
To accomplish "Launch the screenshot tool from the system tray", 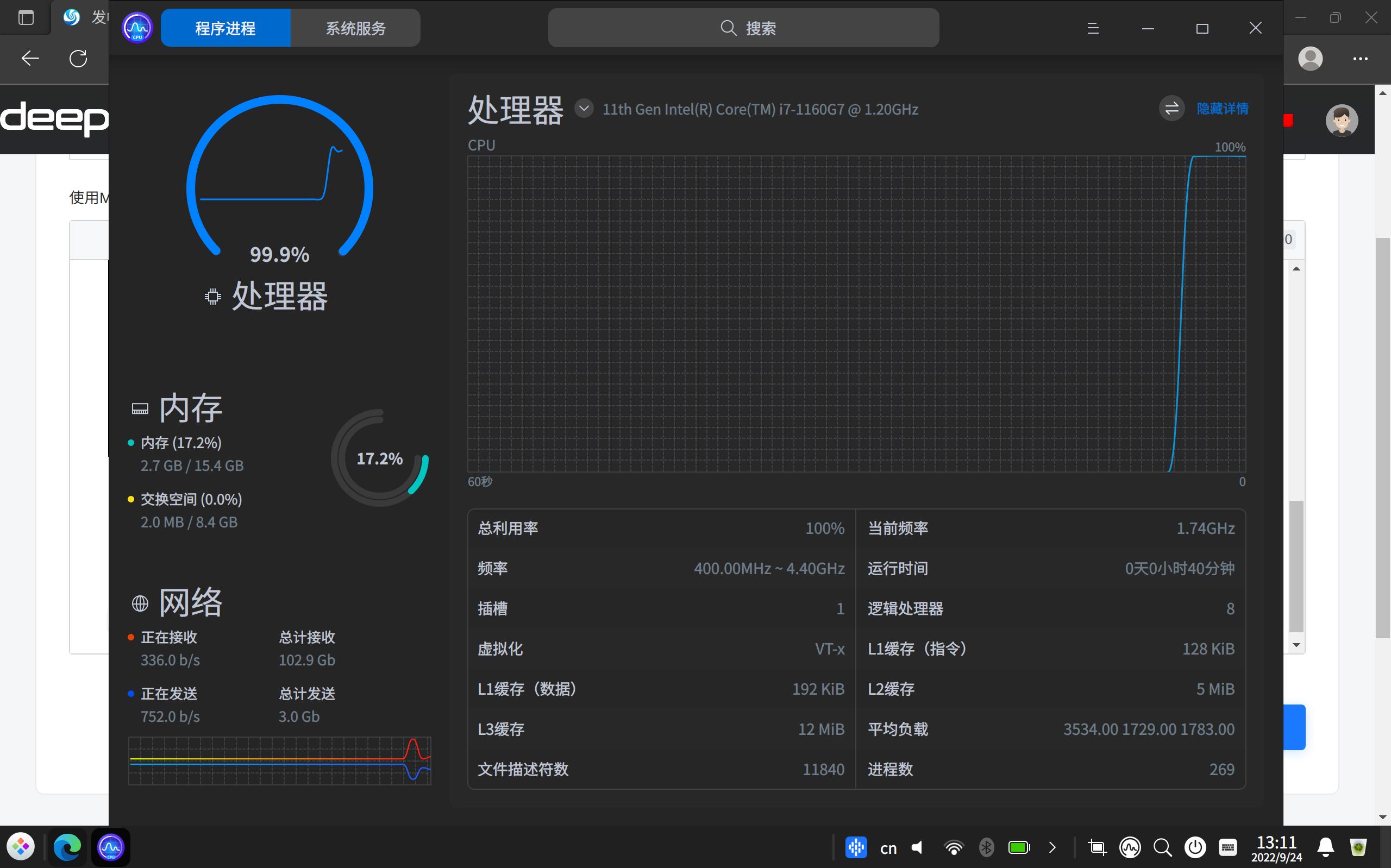I will [x=1097, y=847].
